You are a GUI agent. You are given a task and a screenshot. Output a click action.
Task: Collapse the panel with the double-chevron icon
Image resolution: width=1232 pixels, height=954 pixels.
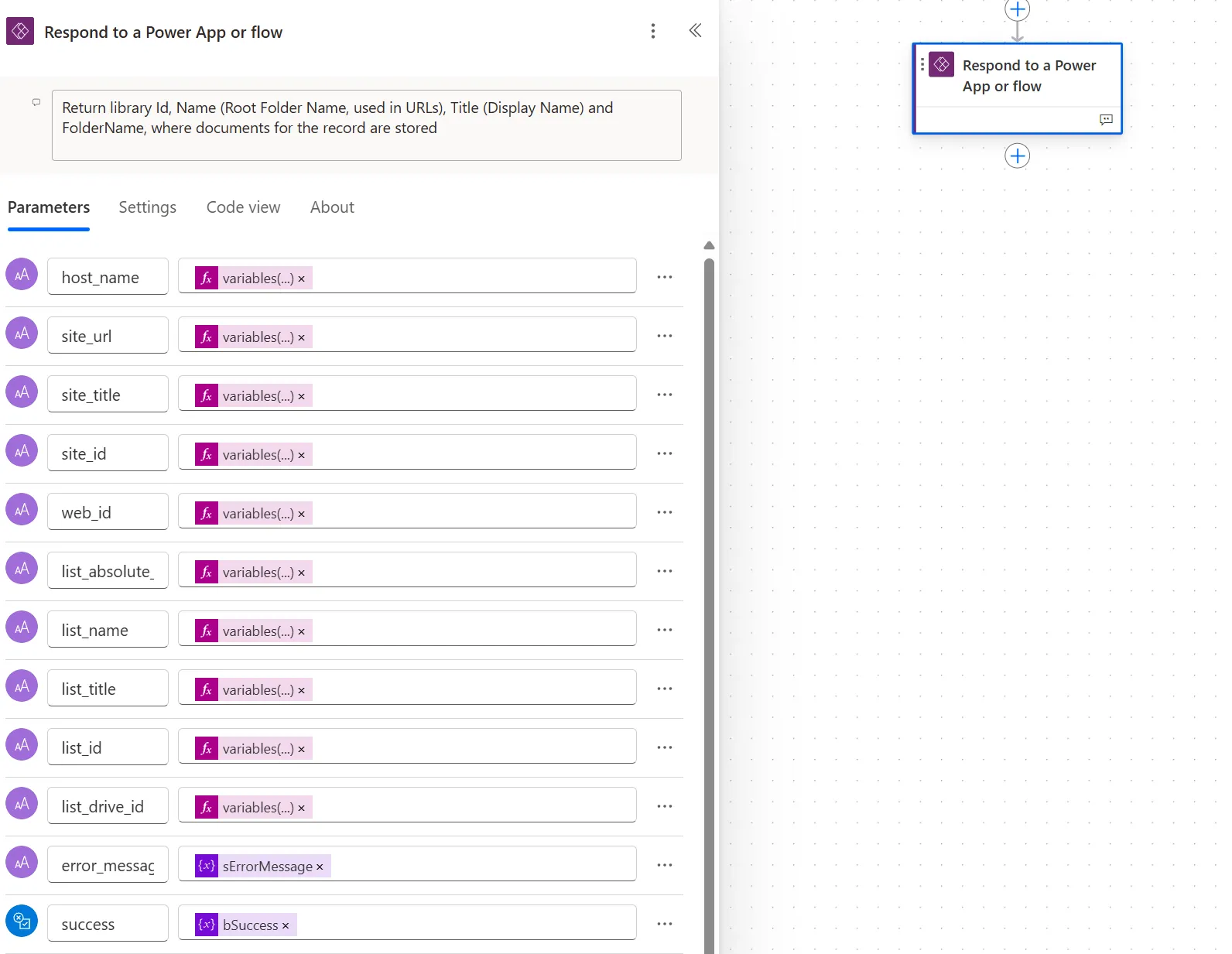695,30
